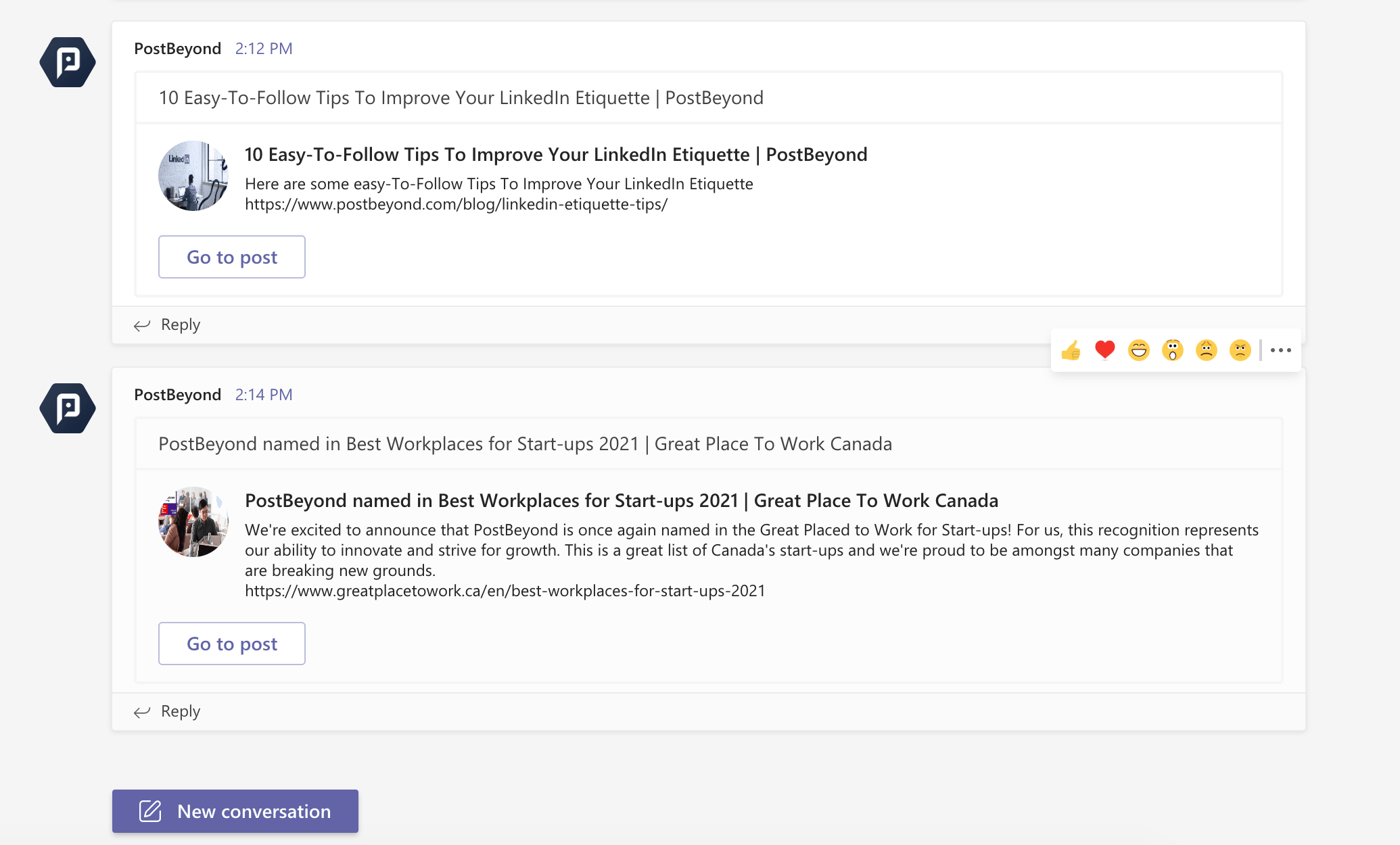
Task: Click pencil icon on New conversation button
Action: (x=150, y=811)
